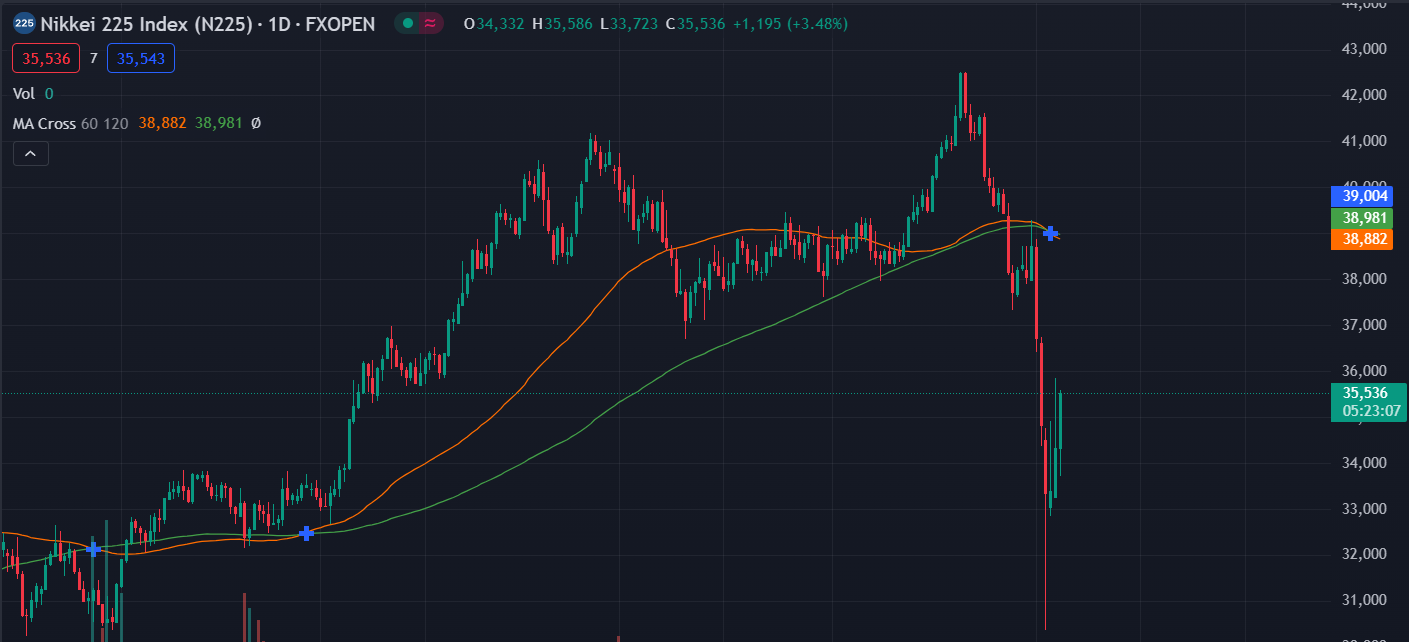Image resolution: width=1409 pixels, height=642 pixels.
Task: Open the Nikkei 225 Index symbol title
Action: [x=208, y=23]
